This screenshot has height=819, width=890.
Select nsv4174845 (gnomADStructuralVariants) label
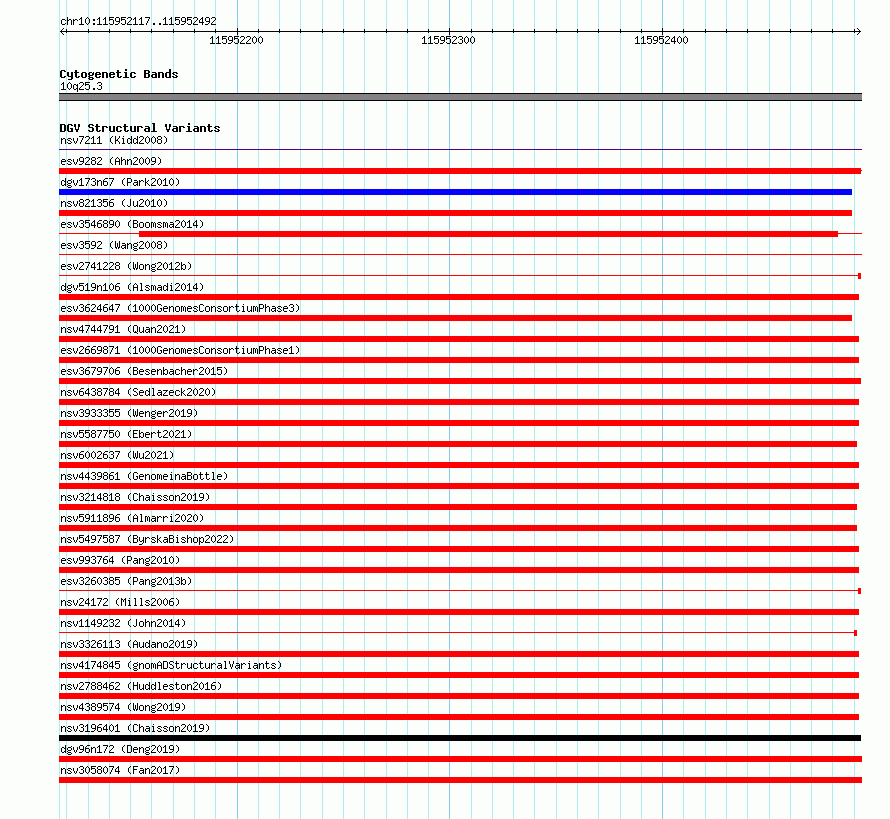tap(171, 665)
